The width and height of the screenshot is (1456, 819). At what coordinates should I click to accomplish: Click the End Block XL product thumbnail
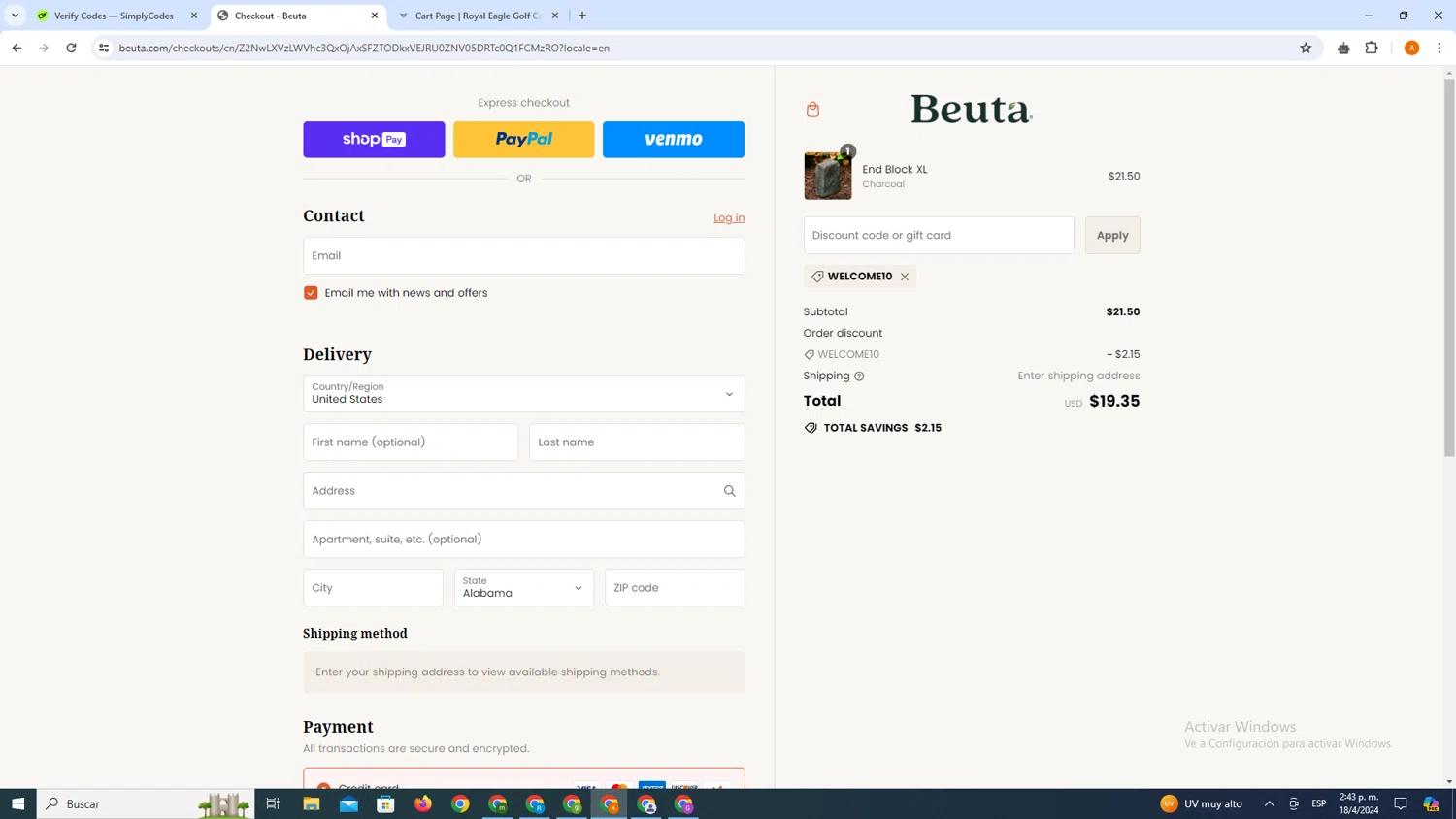coord(828,176)
